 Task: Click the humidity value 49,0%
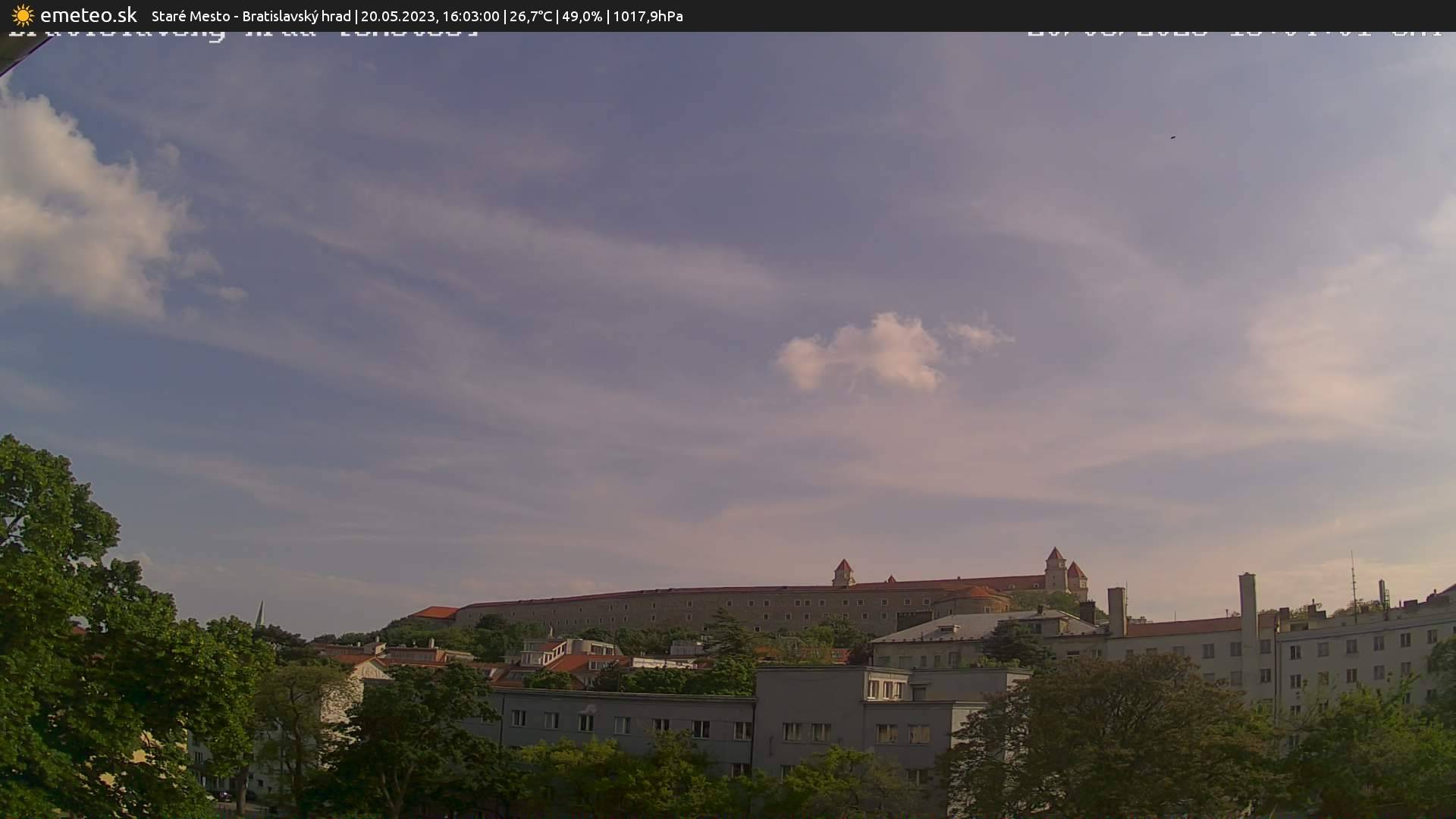[582, 16]
